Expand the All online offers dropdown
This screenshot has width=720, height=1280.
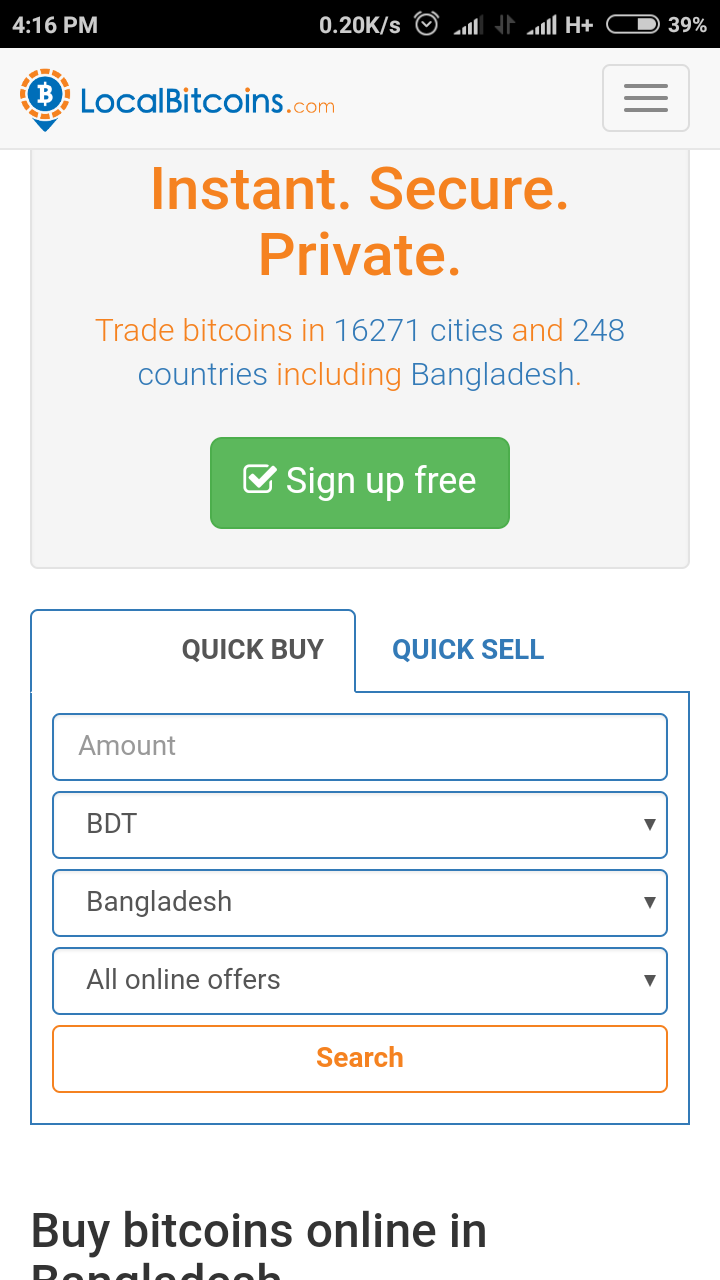[360, 981]
